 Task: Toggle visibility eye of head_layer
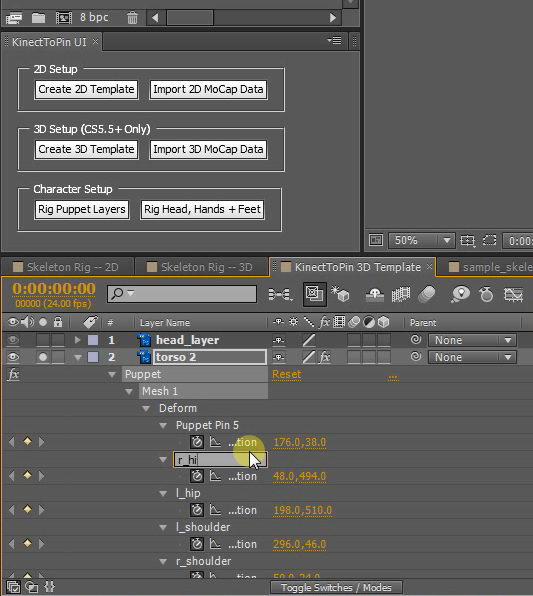click(x=13, y=340)
